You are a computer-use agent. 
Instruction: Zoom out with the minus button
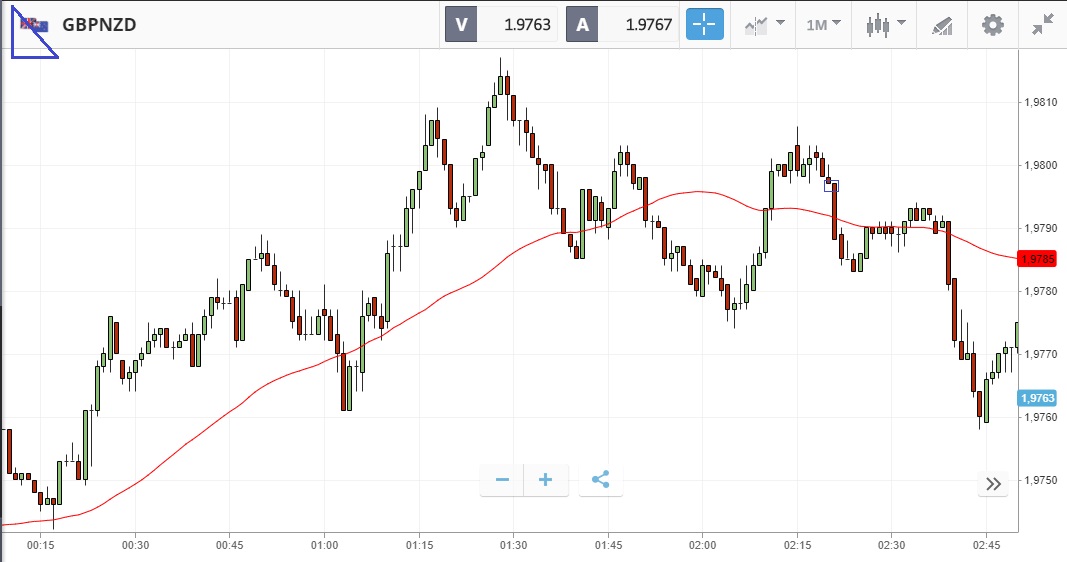tap(502, 480)
